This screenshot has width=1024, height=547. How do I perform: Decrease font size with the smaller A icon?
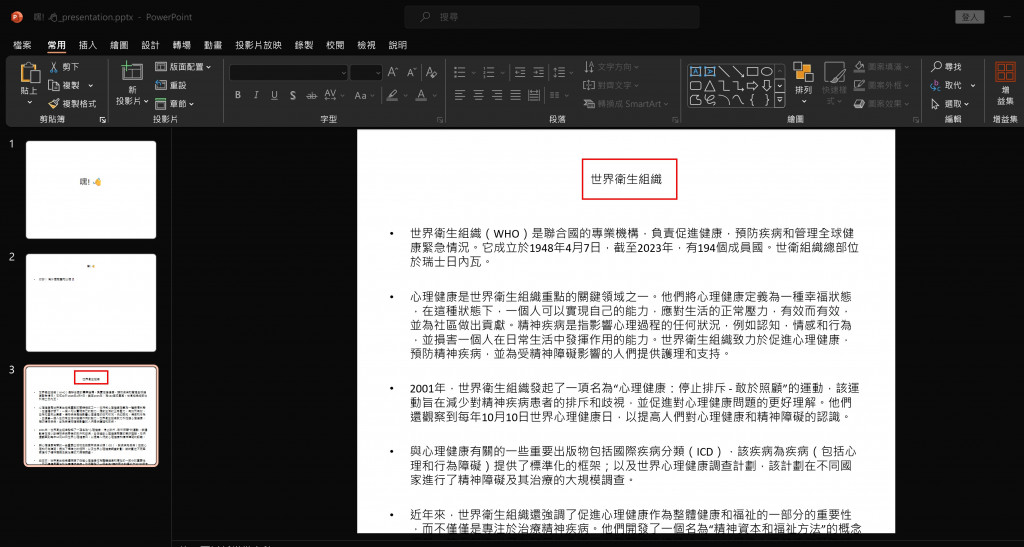pos(411,72)
